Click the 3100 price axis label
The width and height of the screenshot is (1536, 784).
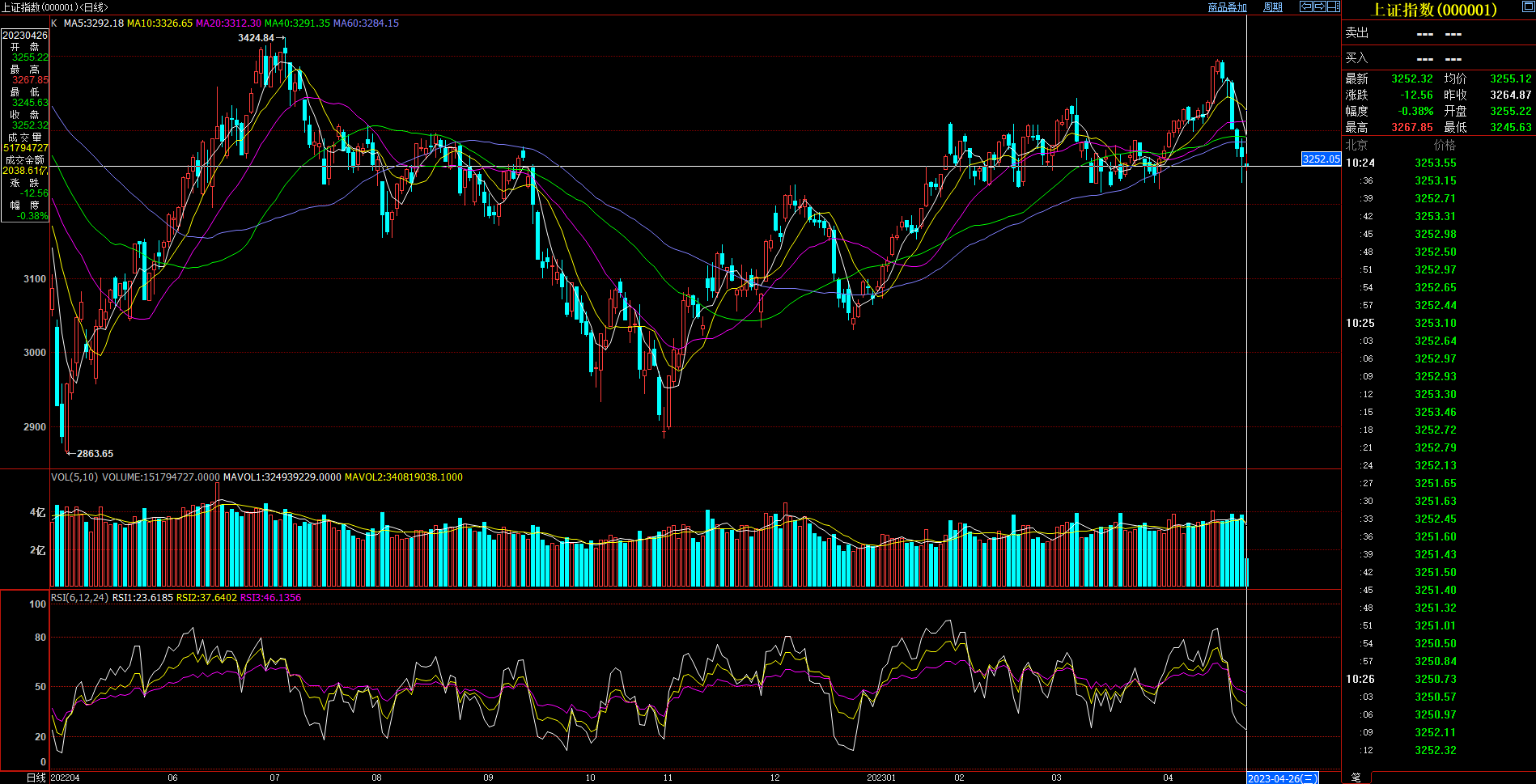coord(35,279)
